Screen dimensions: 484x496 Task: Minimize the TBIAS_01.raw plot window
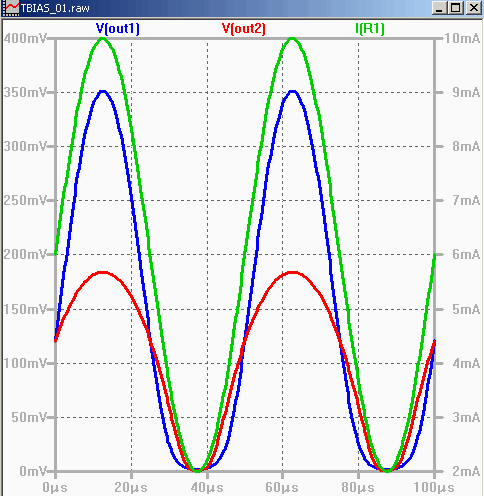(x=440, y=8)
